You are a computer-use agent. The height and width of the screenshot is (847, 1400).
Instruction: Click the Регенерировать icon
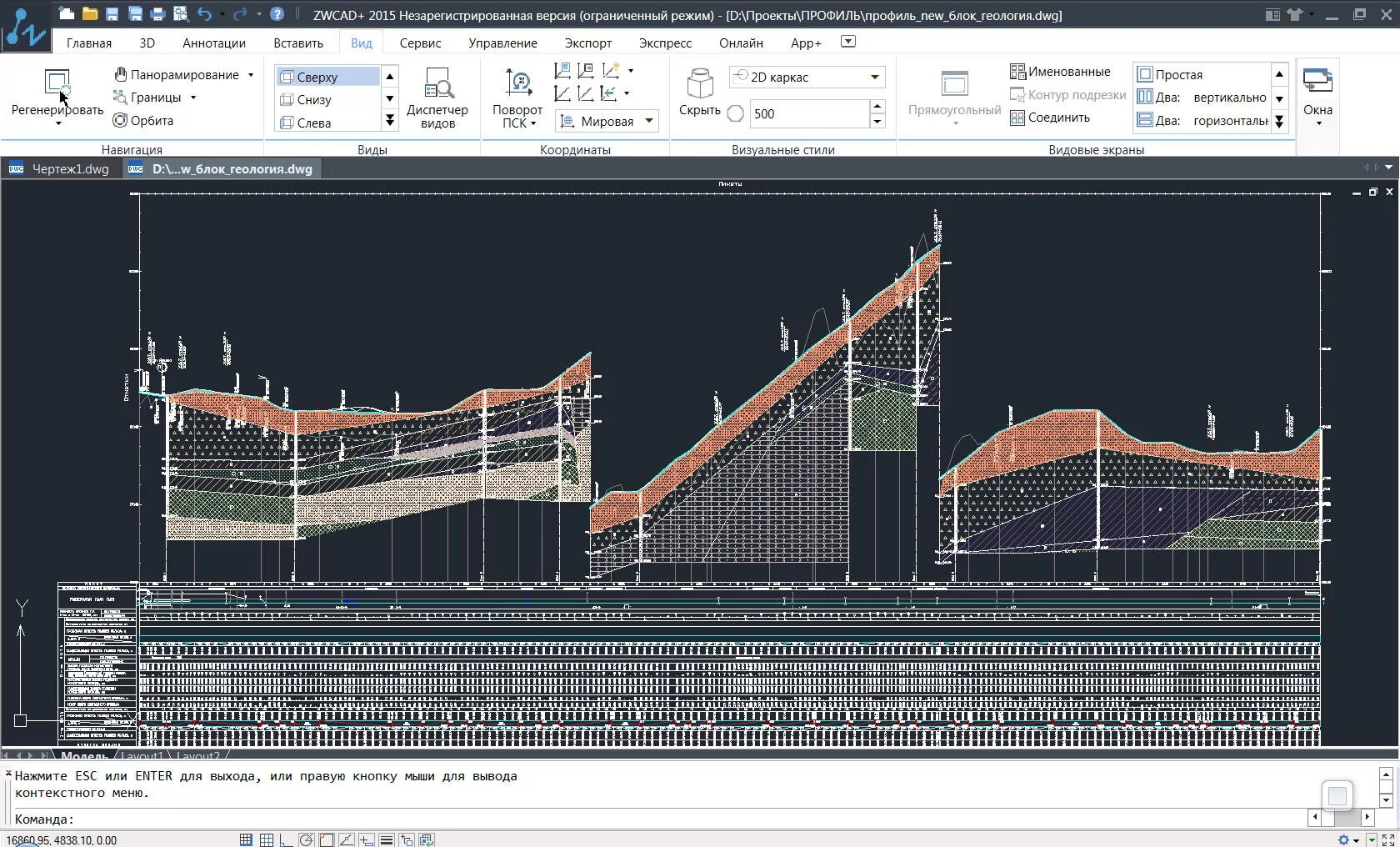(57, 83)
